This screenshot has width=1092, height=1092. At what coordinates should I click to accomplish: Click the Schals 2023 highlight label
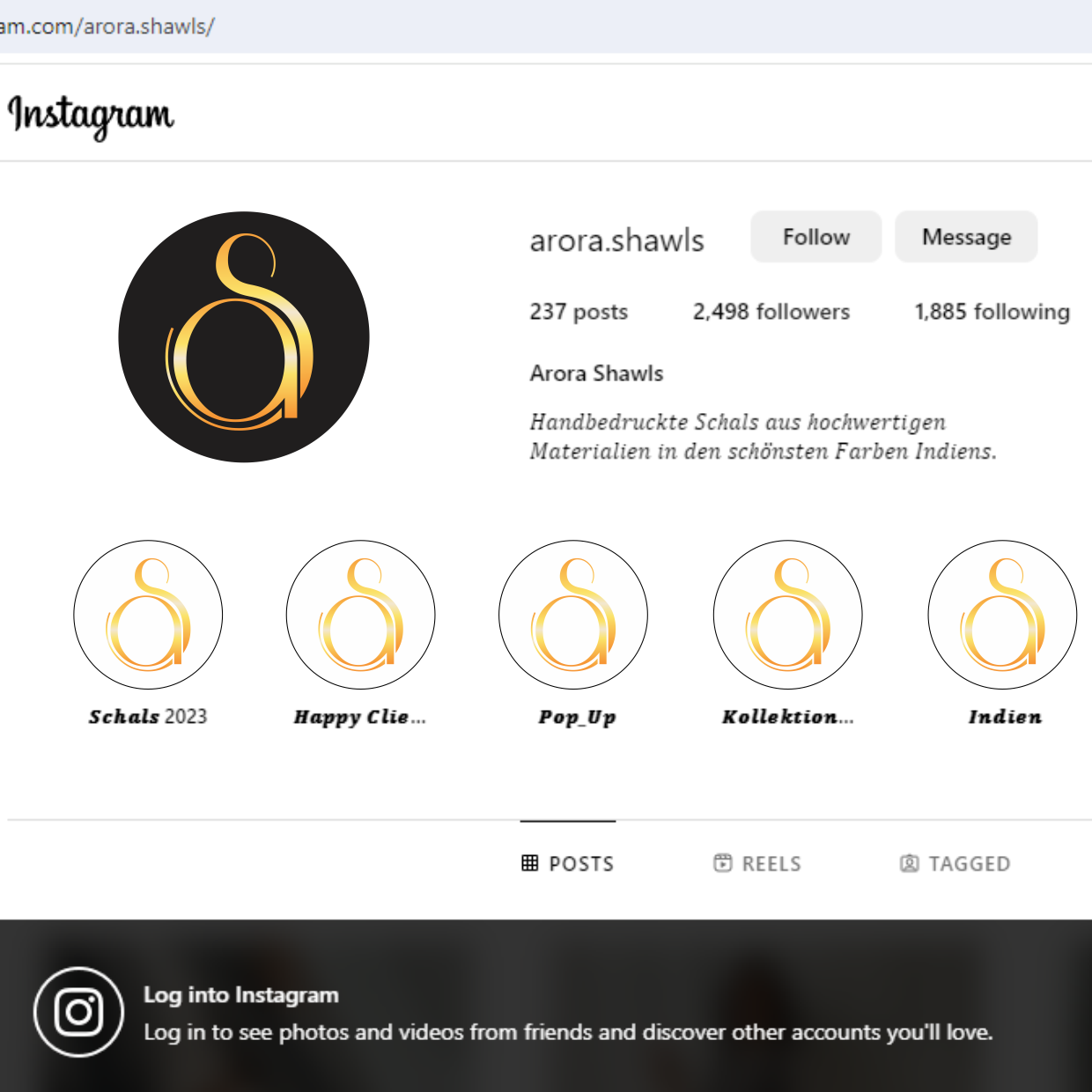[x=148, y=717]
